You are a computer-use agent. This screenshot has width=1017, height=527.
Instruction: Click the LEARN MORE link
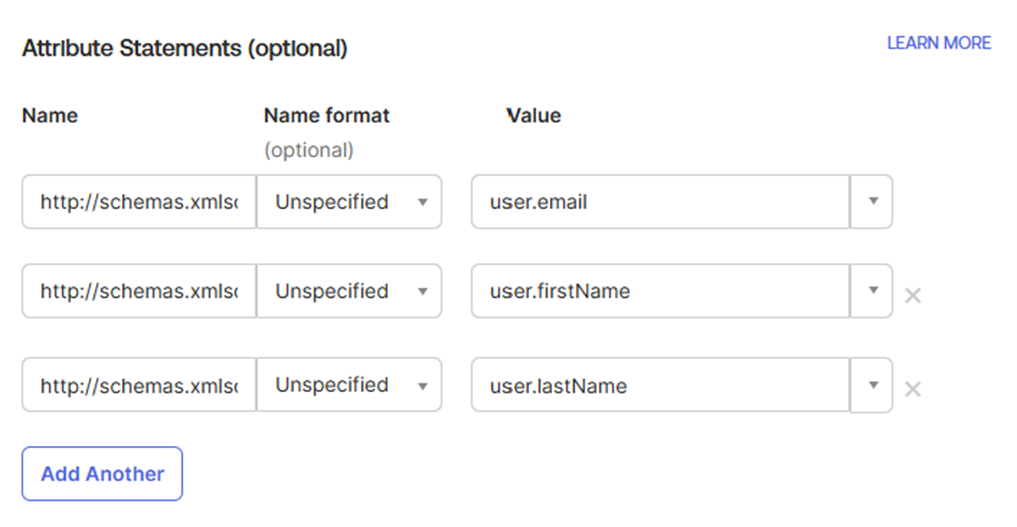point(938,43)
